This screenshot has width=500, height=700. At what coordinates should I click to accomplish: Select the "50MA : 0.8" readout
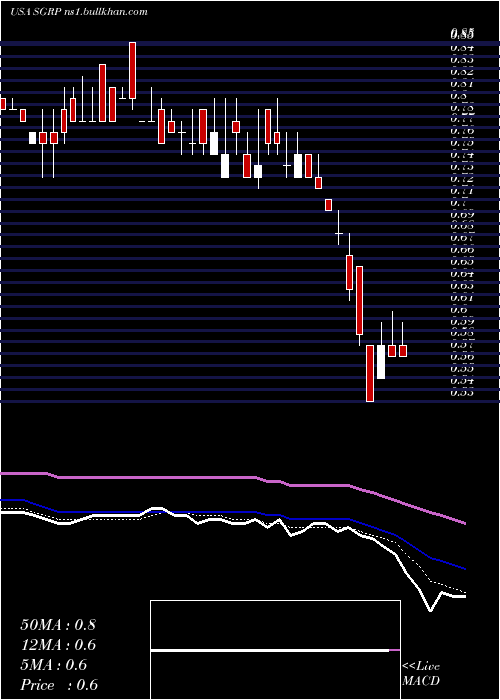point(58,625)
